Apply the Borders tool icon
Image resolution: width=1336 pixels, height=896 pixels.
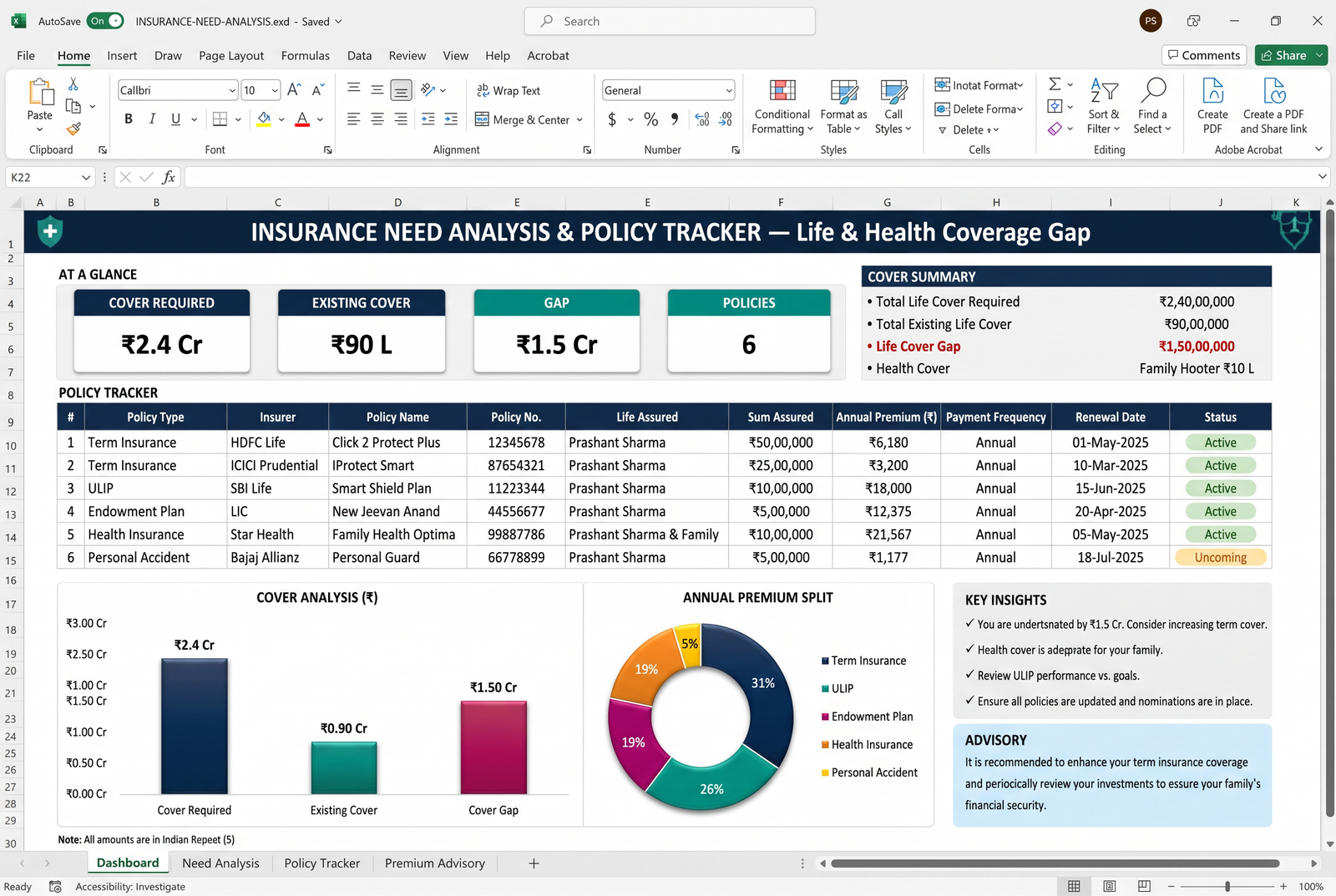(x=220, y=119)
